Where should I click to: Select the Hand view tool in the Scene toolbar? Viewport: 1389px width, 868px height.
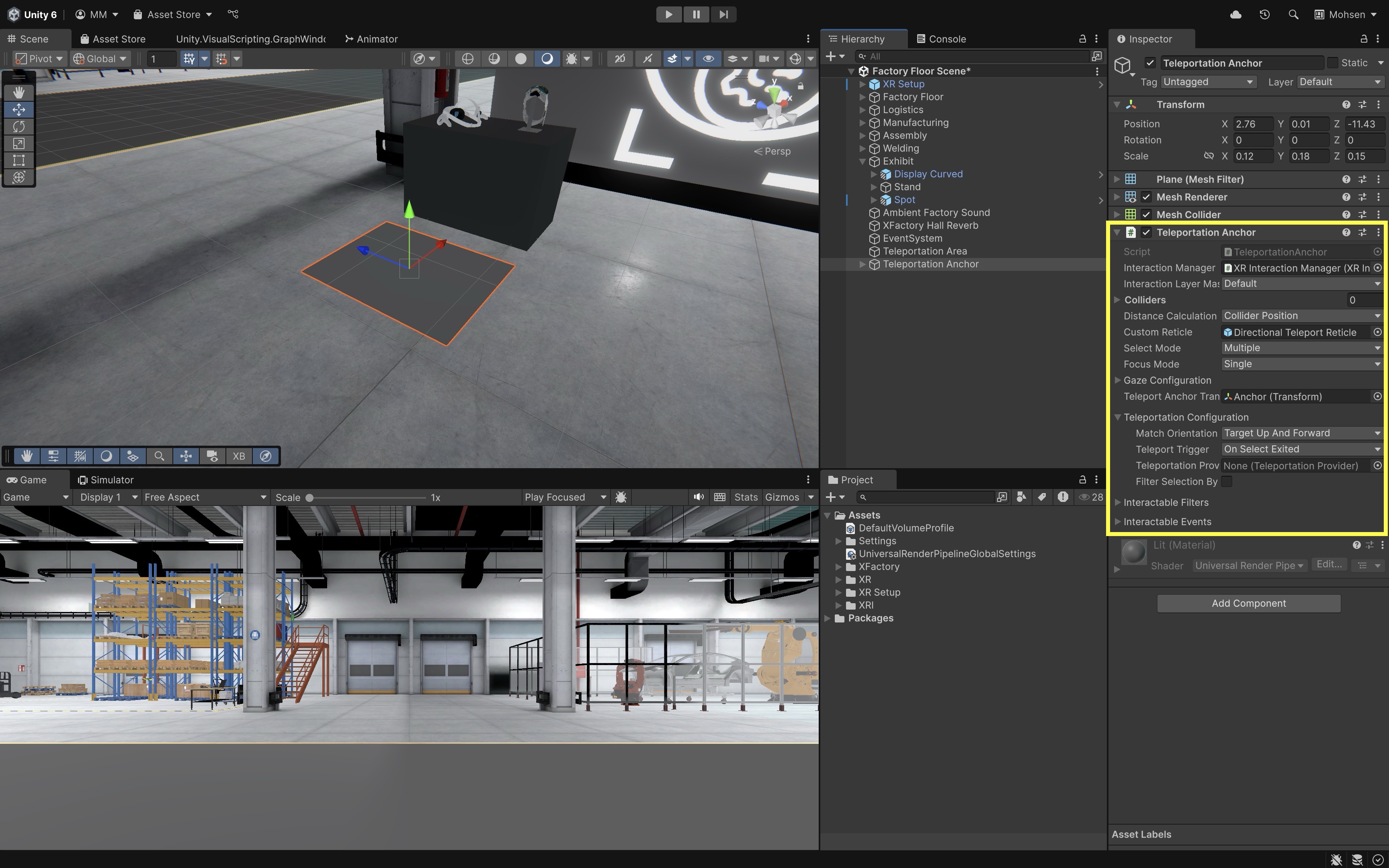tap(19, 92)
